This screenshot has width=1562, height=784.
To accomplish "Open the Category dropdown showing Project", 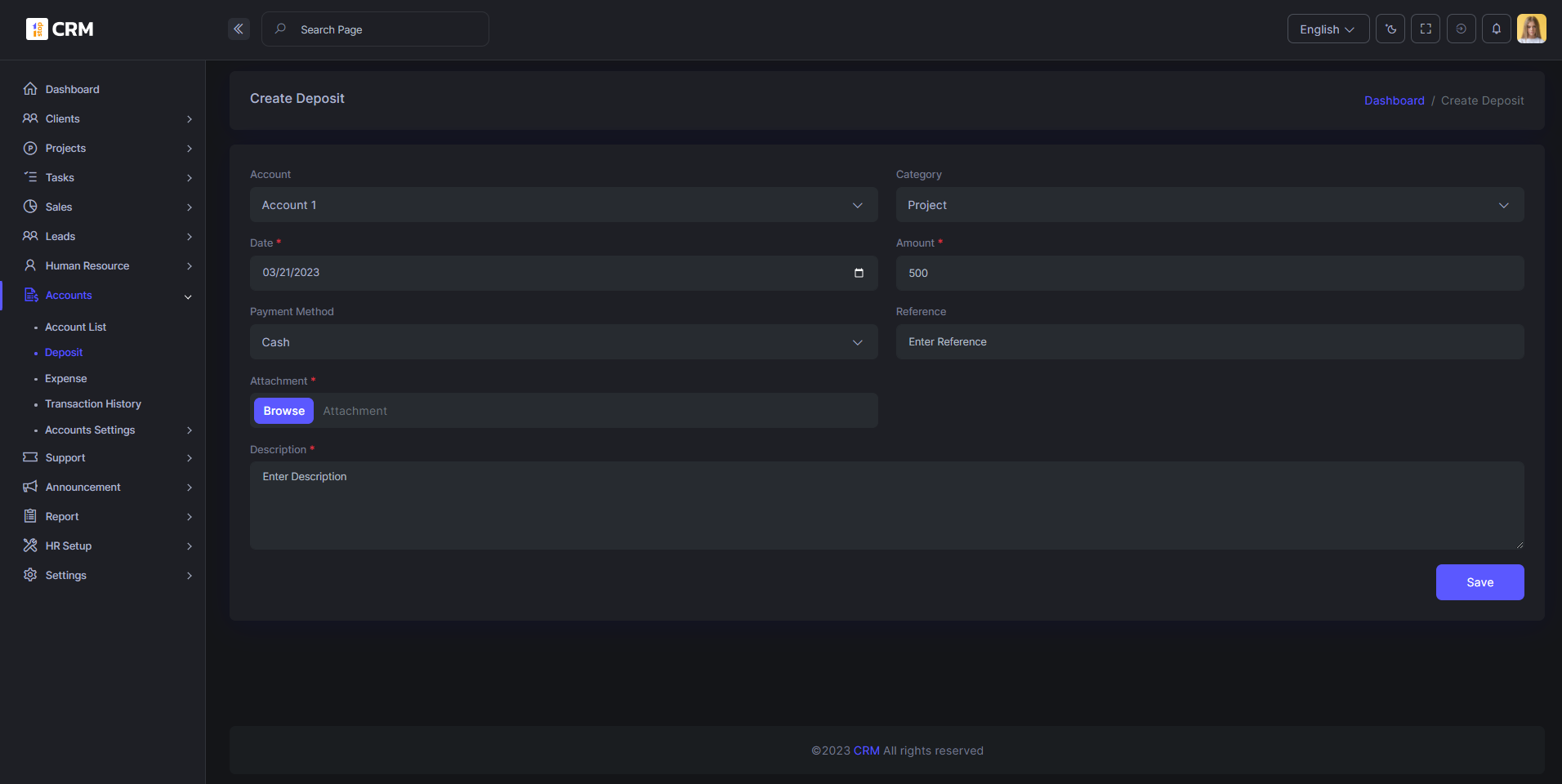I will (x=1209, y=205).
